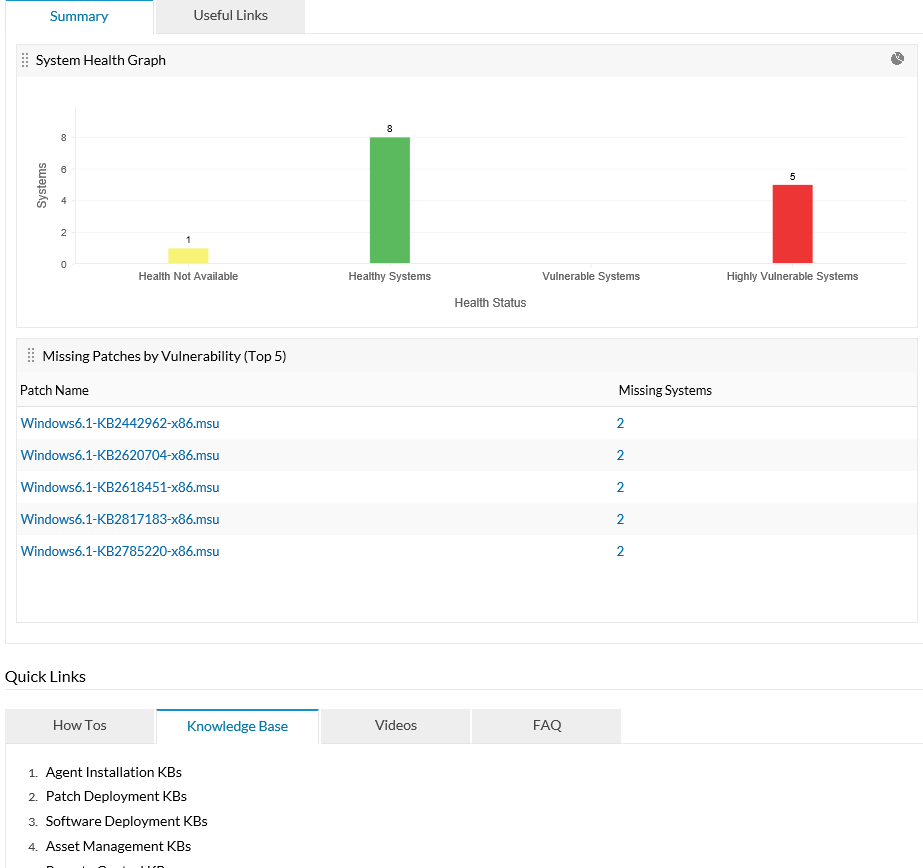Select the Knowledge Base tab
The image size is (923, 868).
237,726
